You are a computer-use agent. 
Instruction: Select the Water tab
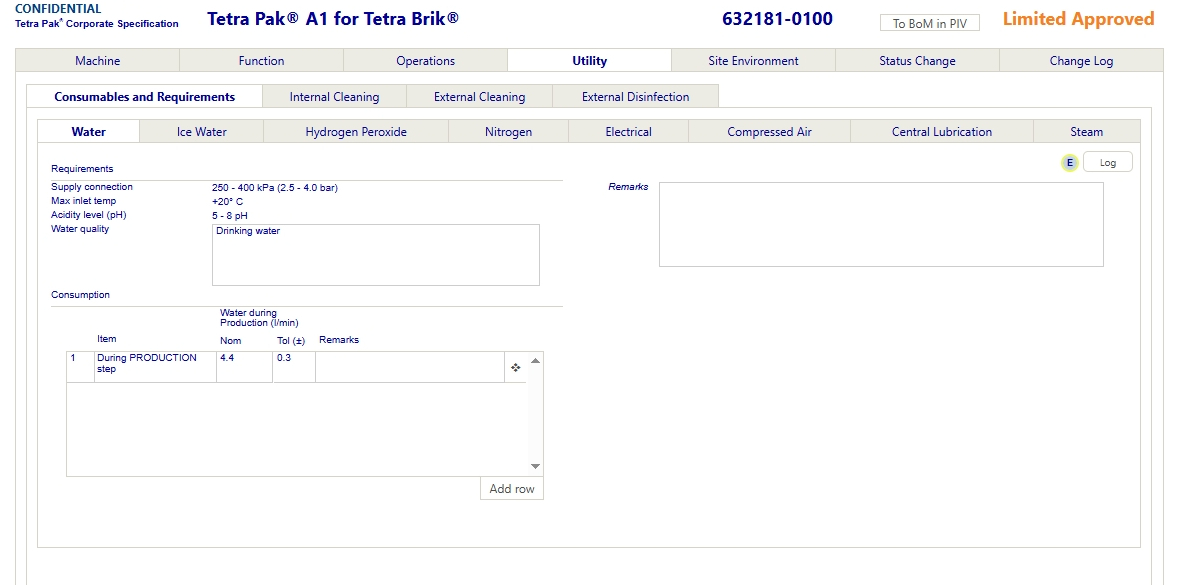[x=89, y=131]
